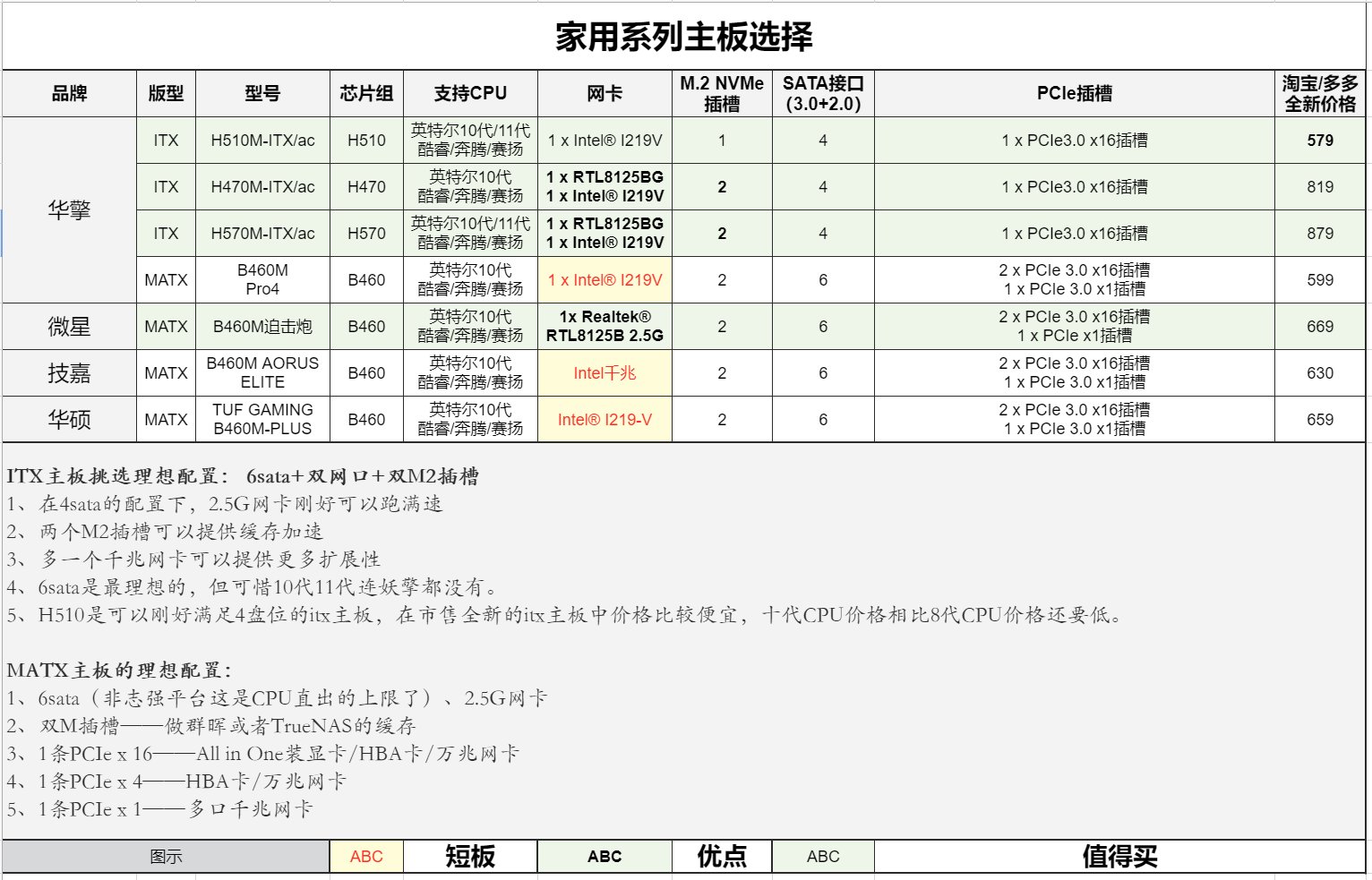Select the M.2 NVMe插槽 header cell

pyautogui.click(x=721, y=93)
